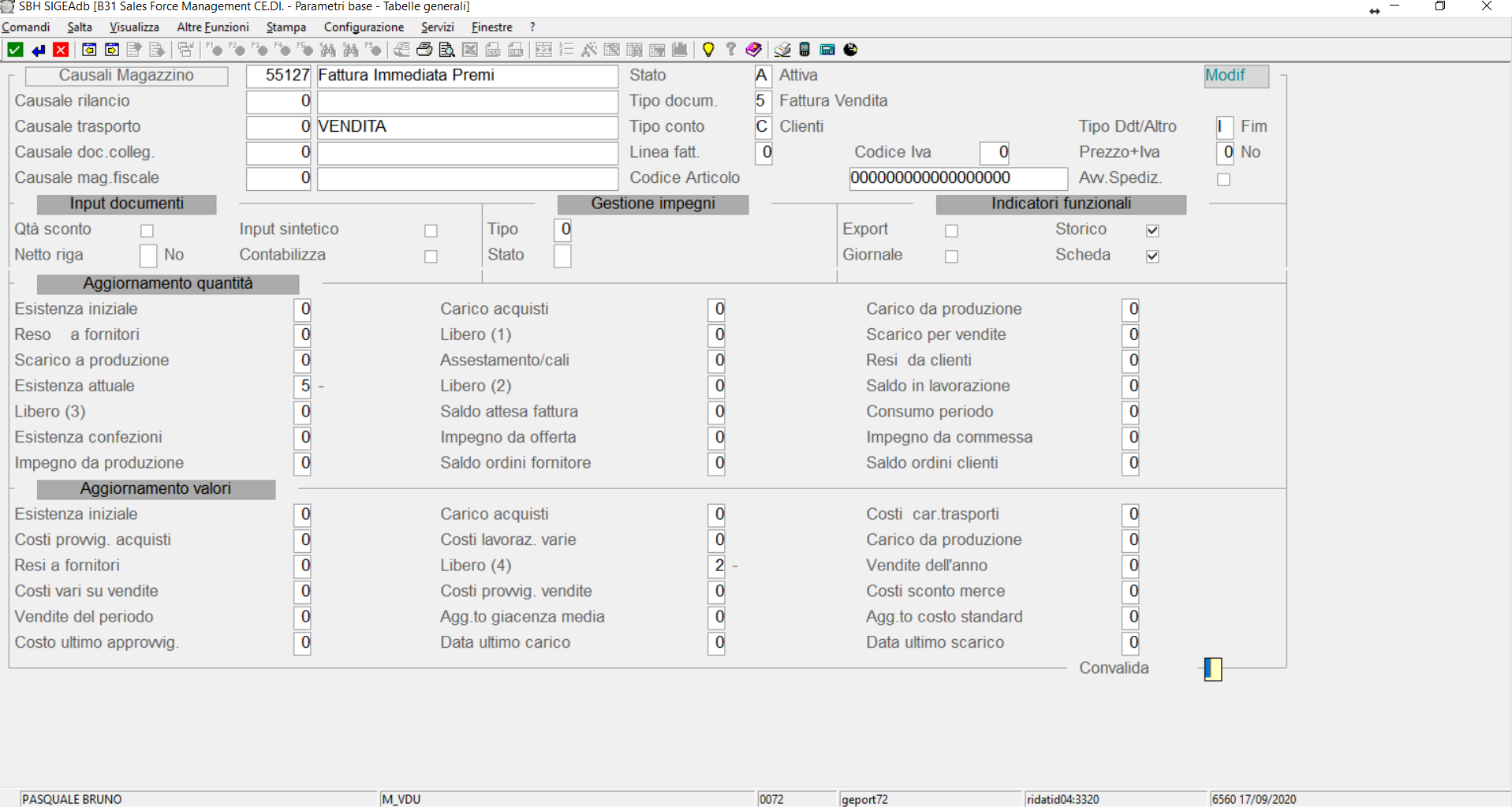Click the yellow lightbulb icon
1512x807 pixels.
(708, 50)
